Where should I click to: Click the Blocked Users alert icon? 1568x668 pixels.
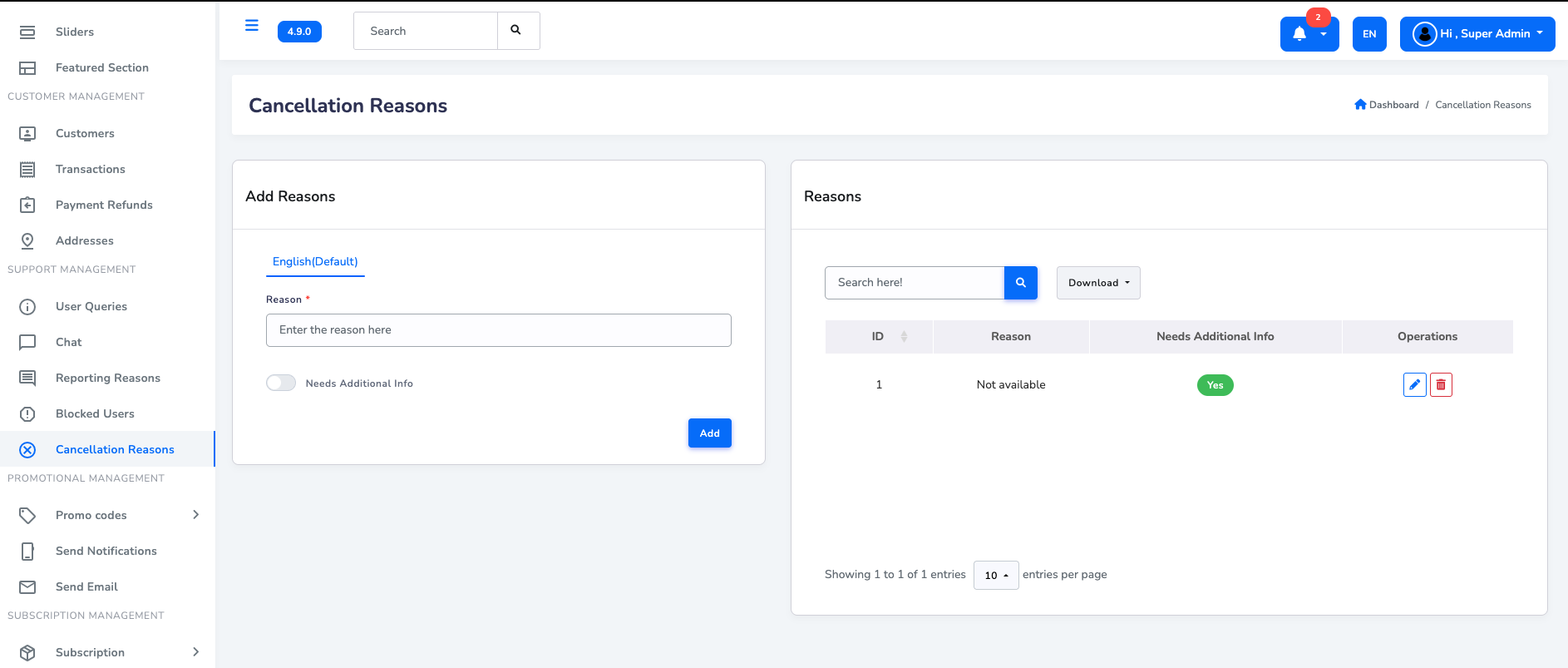pyautogui.click(x=27, y=414)
